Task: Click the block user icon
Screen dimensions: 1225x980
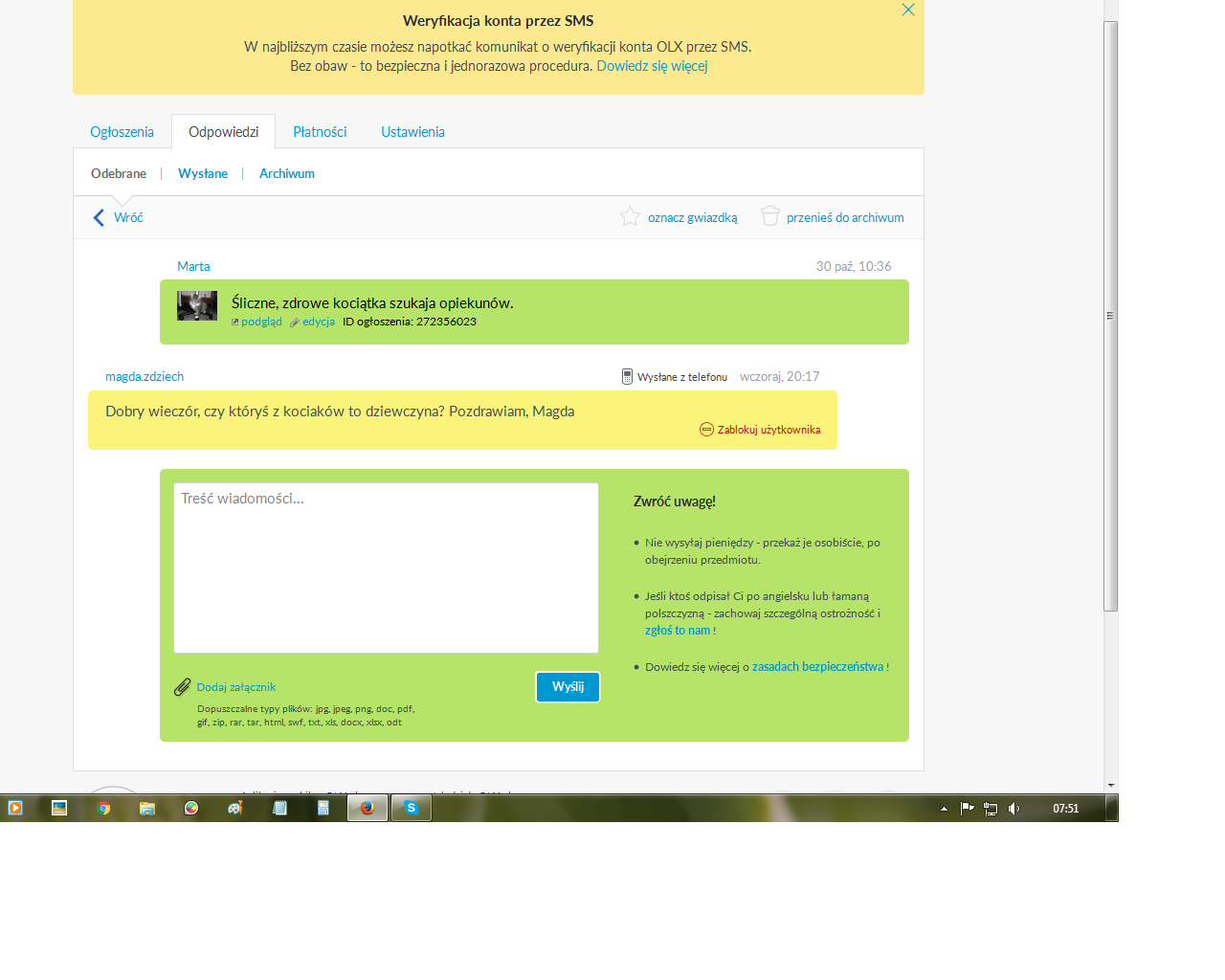Action: (x=706, y=430)
